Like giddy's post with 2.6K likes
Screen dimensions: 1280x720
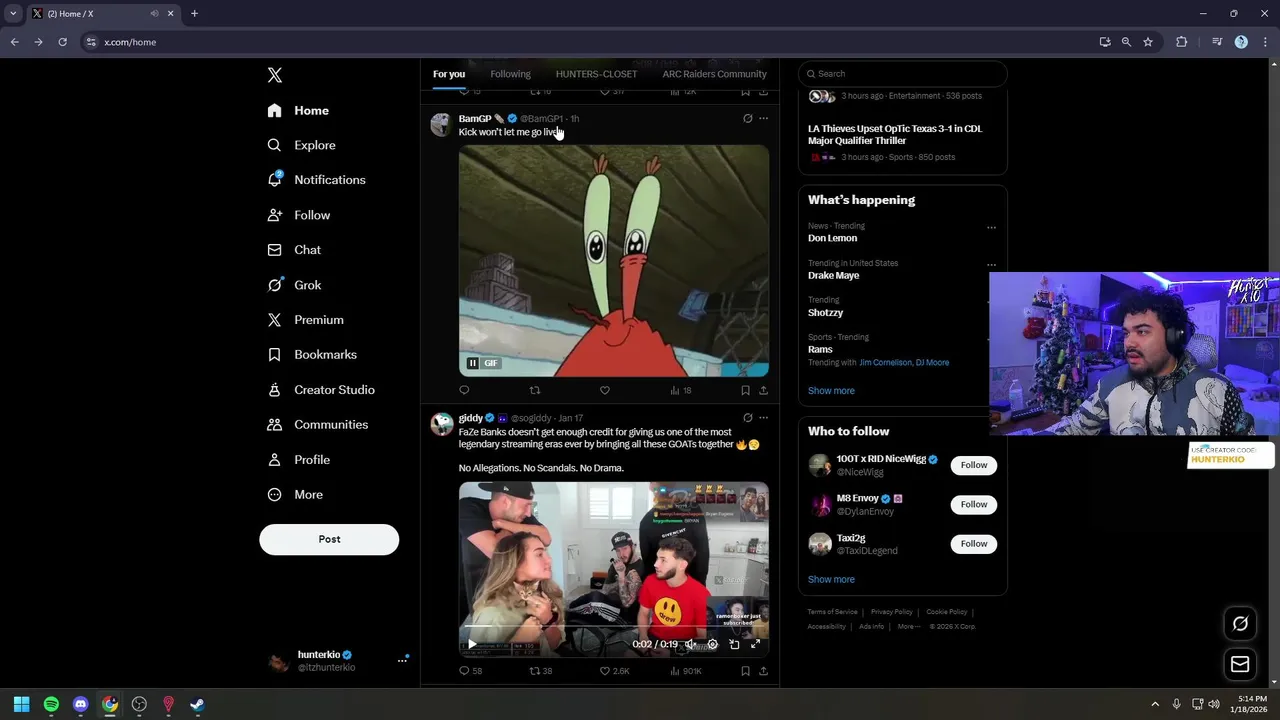614,671
